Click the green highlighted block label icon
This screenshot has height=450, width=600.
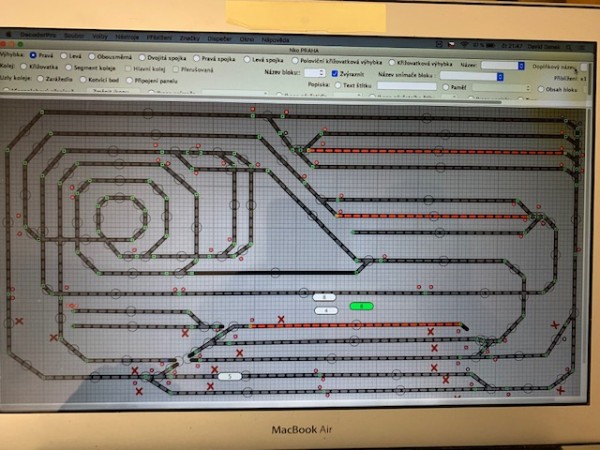pos(361,306)
